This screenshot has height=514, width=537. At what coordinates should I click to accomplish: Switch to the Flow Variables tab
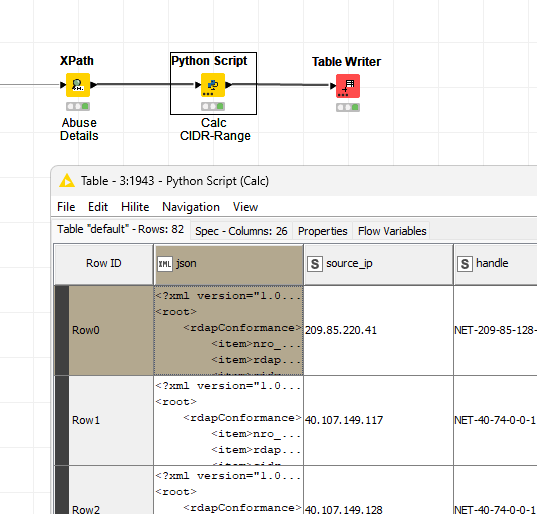[x=392, y=231]
